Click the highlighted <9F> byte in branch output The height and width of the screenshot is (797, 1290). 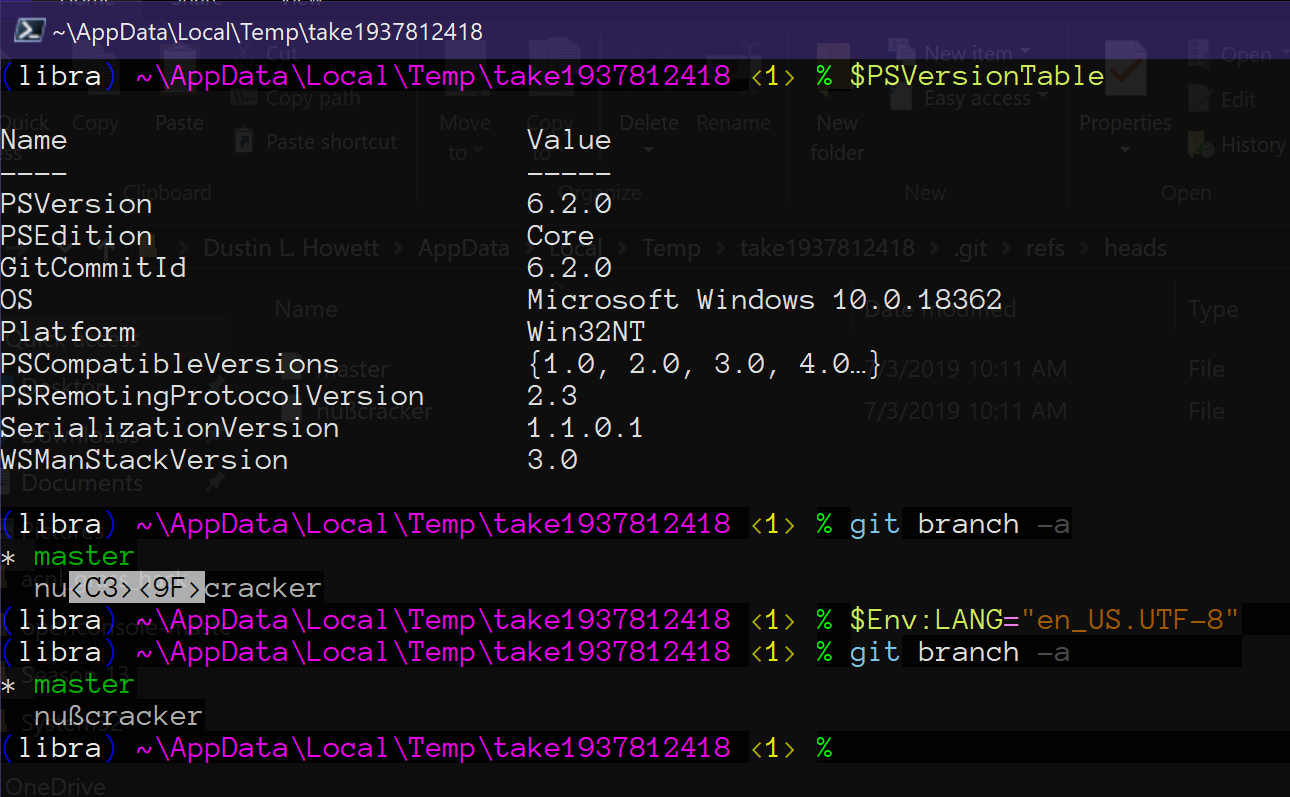pos(170,588)
